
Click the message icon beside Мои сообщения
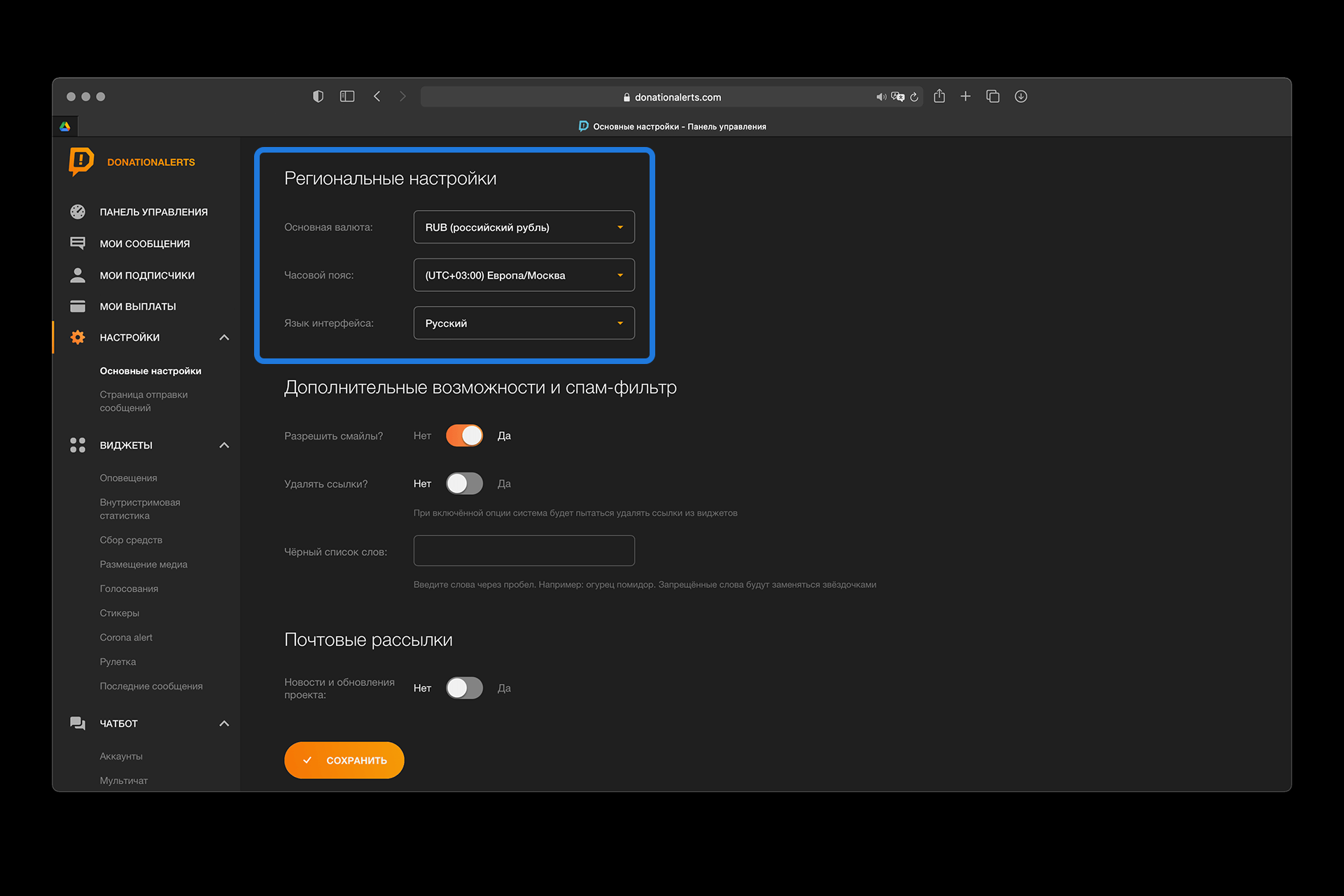[x=78, y=244]
